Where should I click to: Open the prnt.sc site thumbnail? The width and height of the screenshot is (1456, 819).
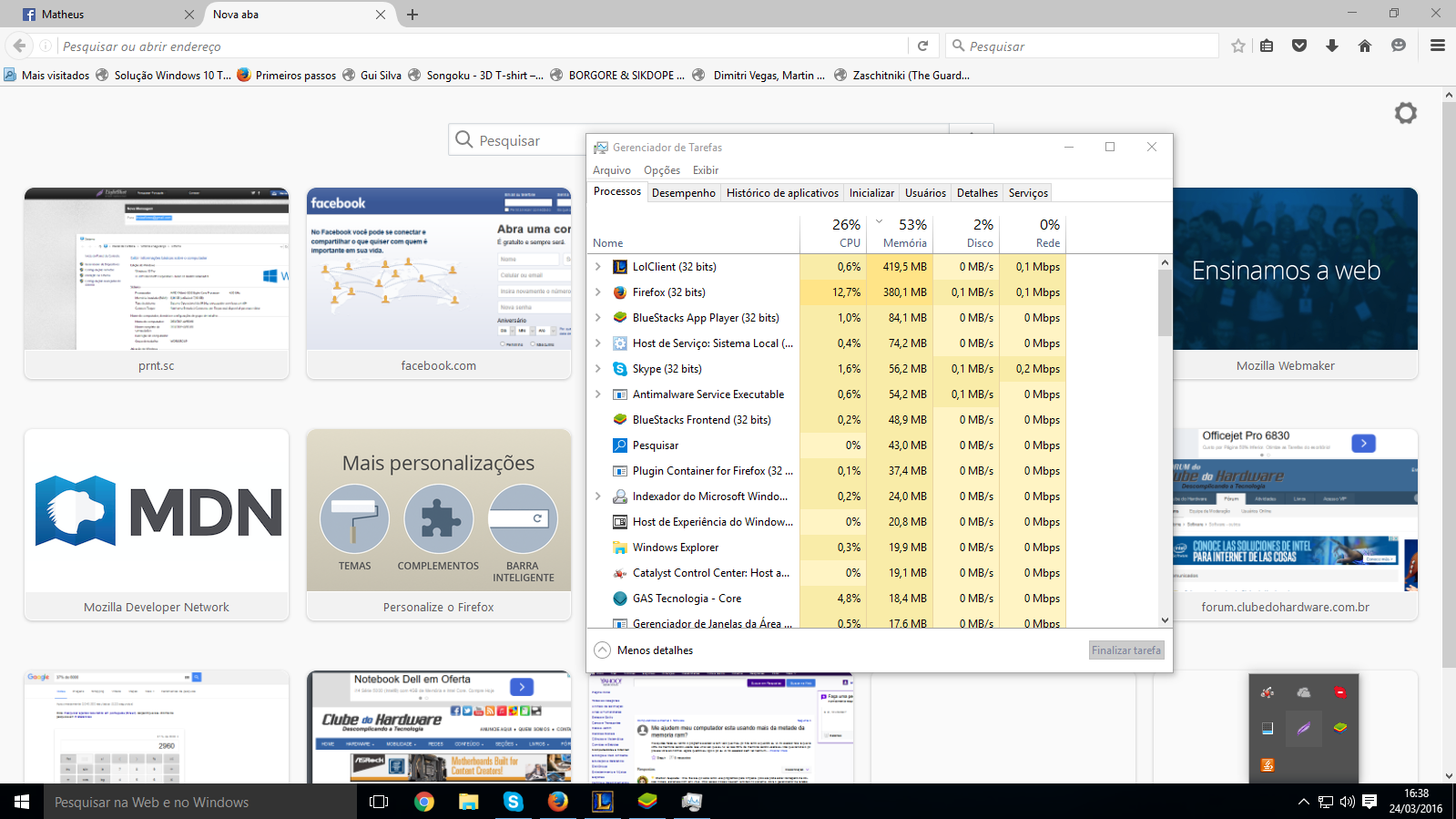click(x=157, y=283)
